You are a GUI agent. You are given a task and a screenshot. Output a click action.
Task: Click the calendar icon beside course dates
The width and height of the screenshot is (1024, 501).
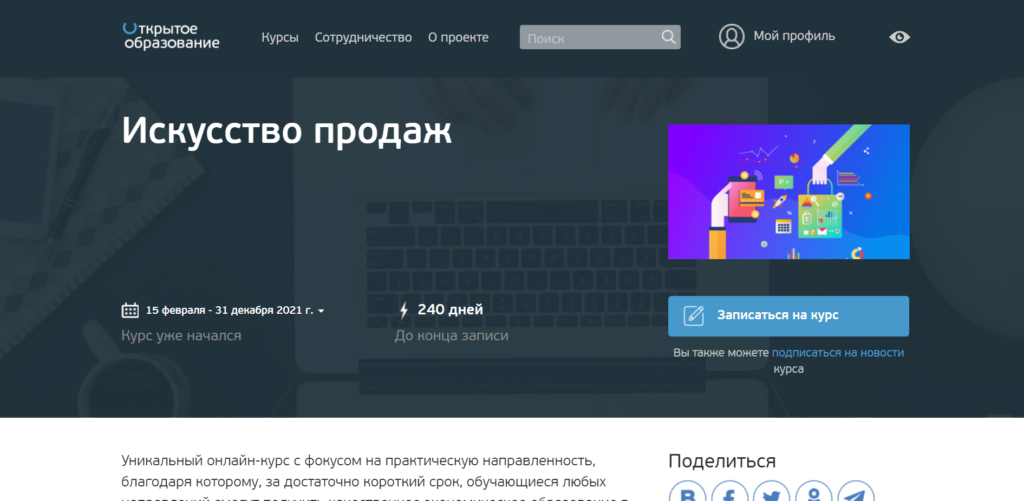tap(130, 310)
